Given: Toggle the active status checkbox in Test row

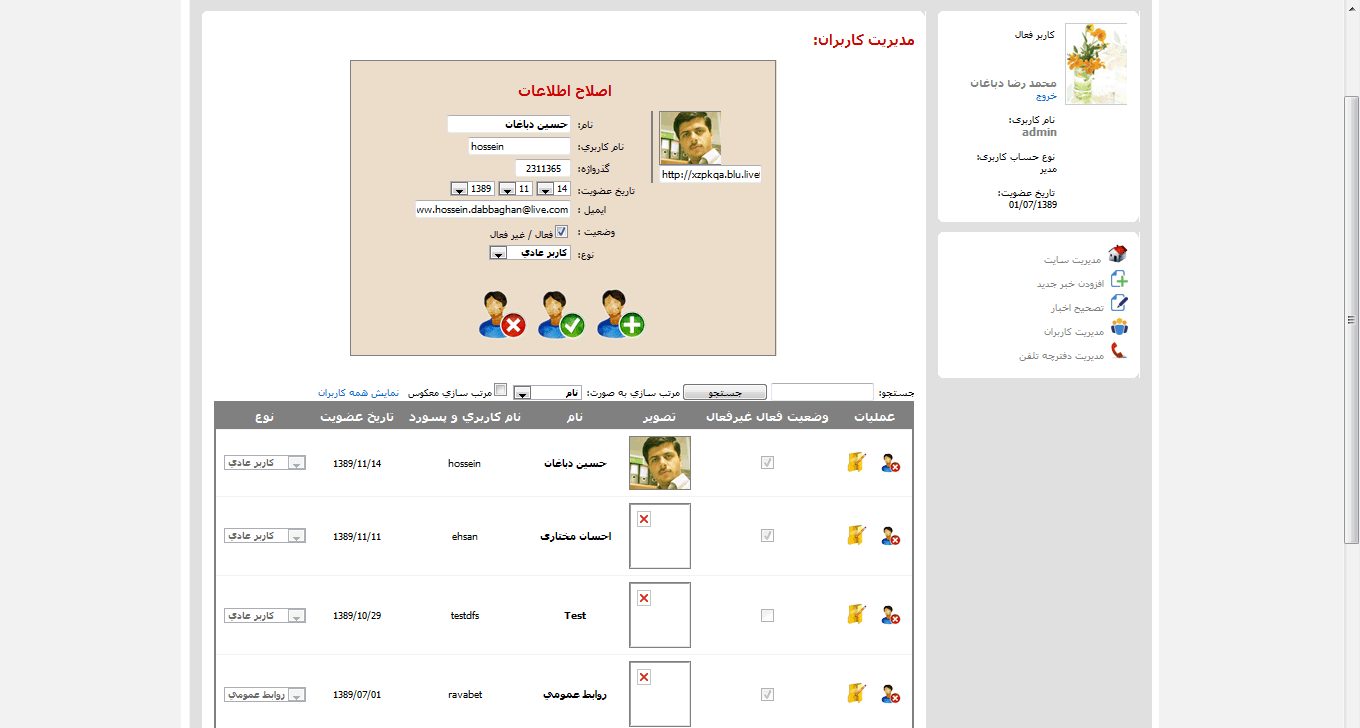Looking at the screenshot, I should (x=767, y=615).
